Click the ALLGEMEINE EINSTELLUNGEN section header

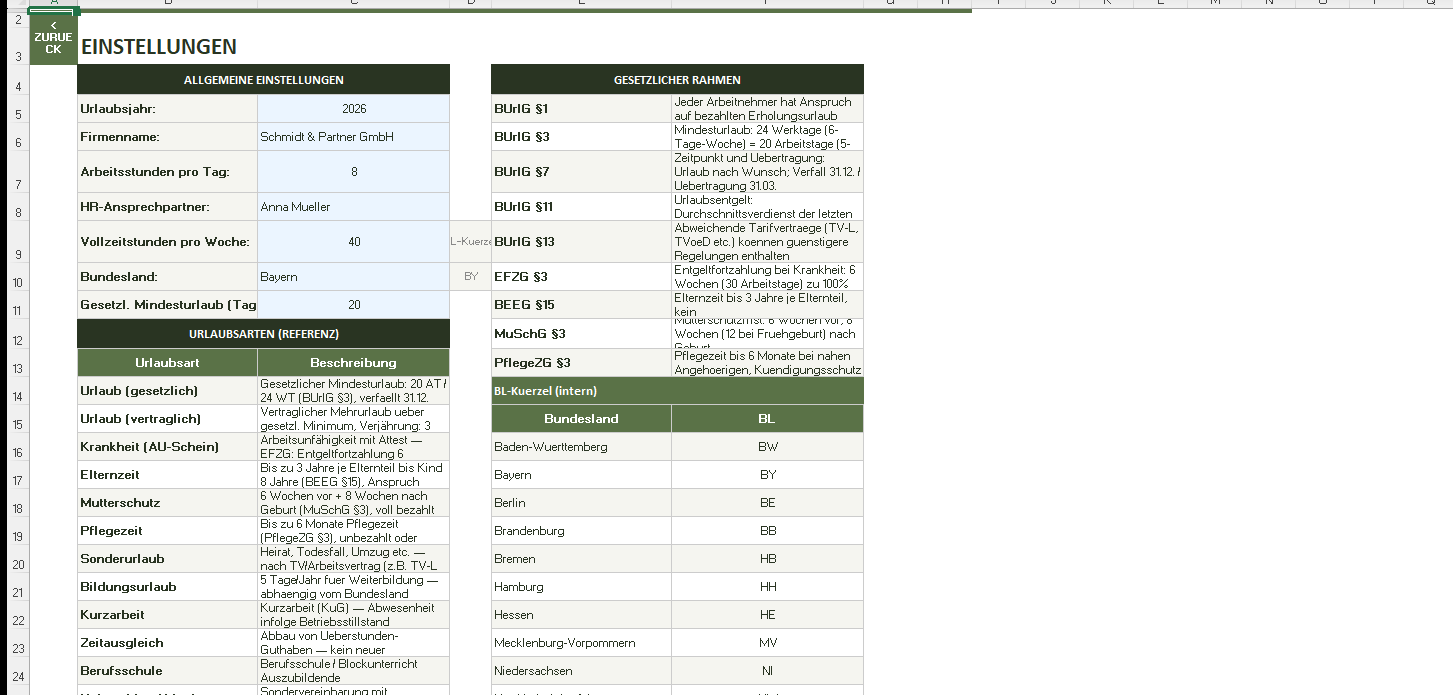tap(263, 80)
